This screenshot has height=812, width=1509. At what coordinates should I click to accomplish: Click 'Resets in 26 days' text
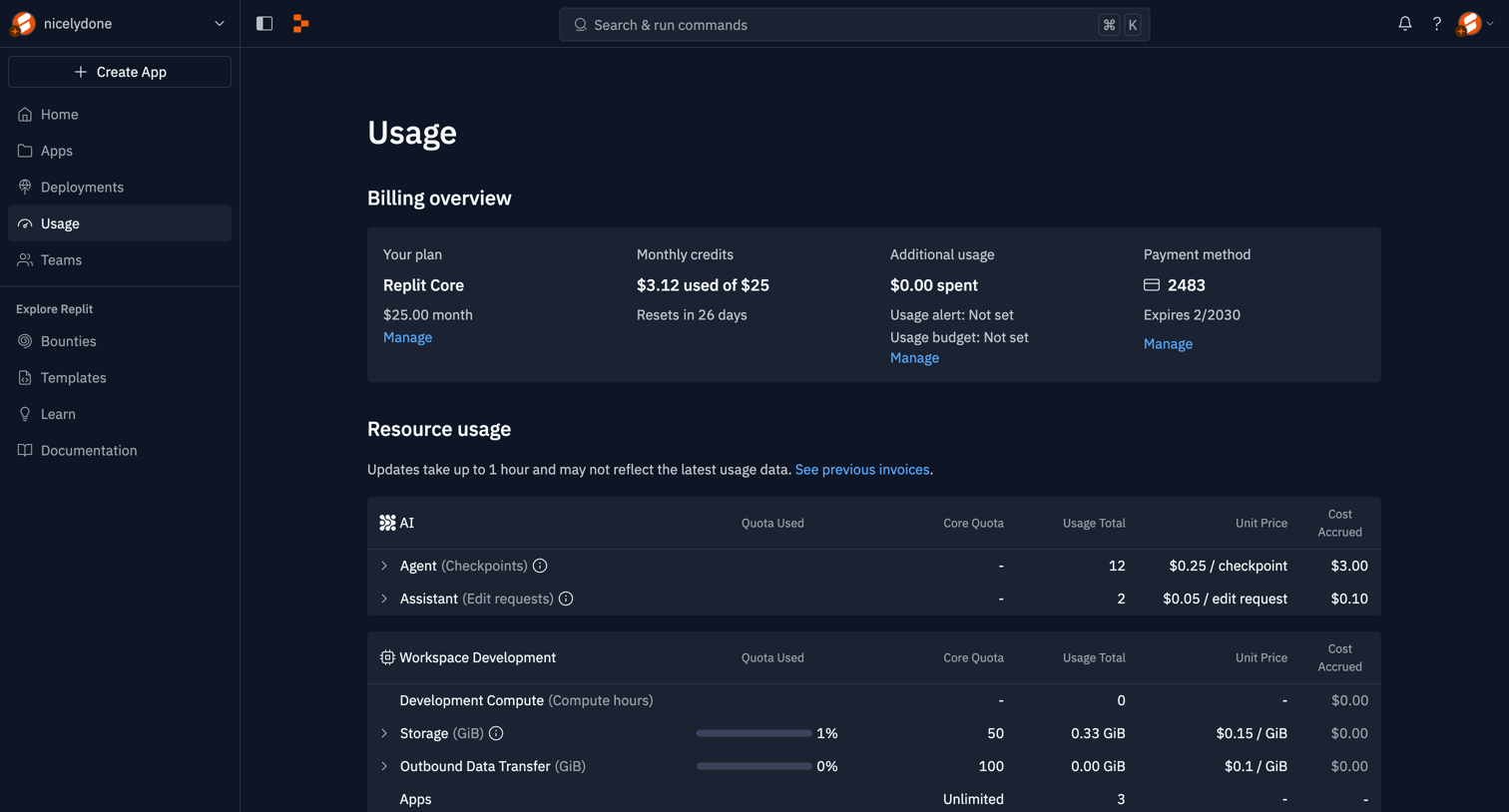coord(692,315)
